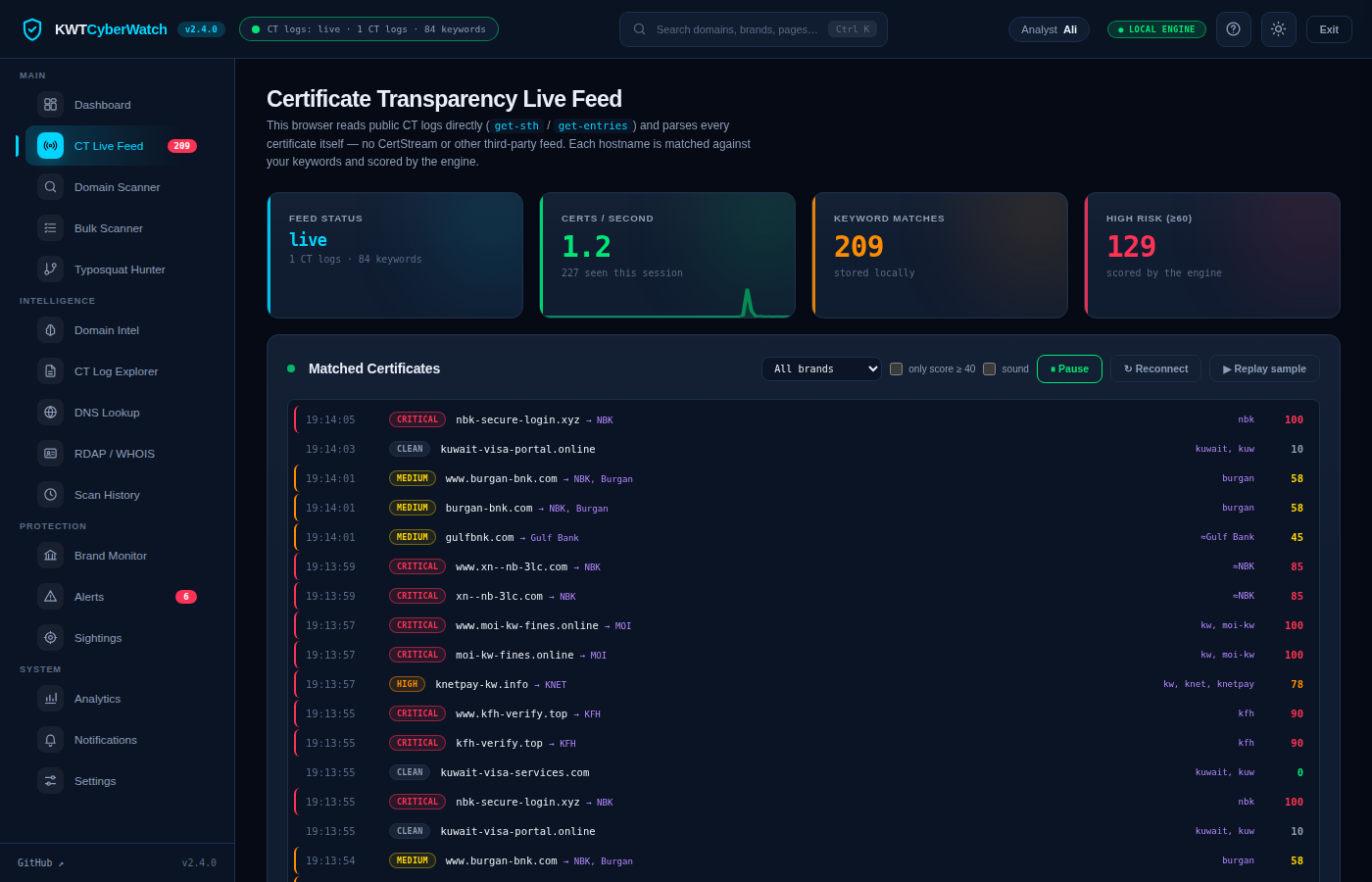The width and height of the screenshot is (1372, 882).
Task: Open the All brands dropdown
Action: coord(821,369)
